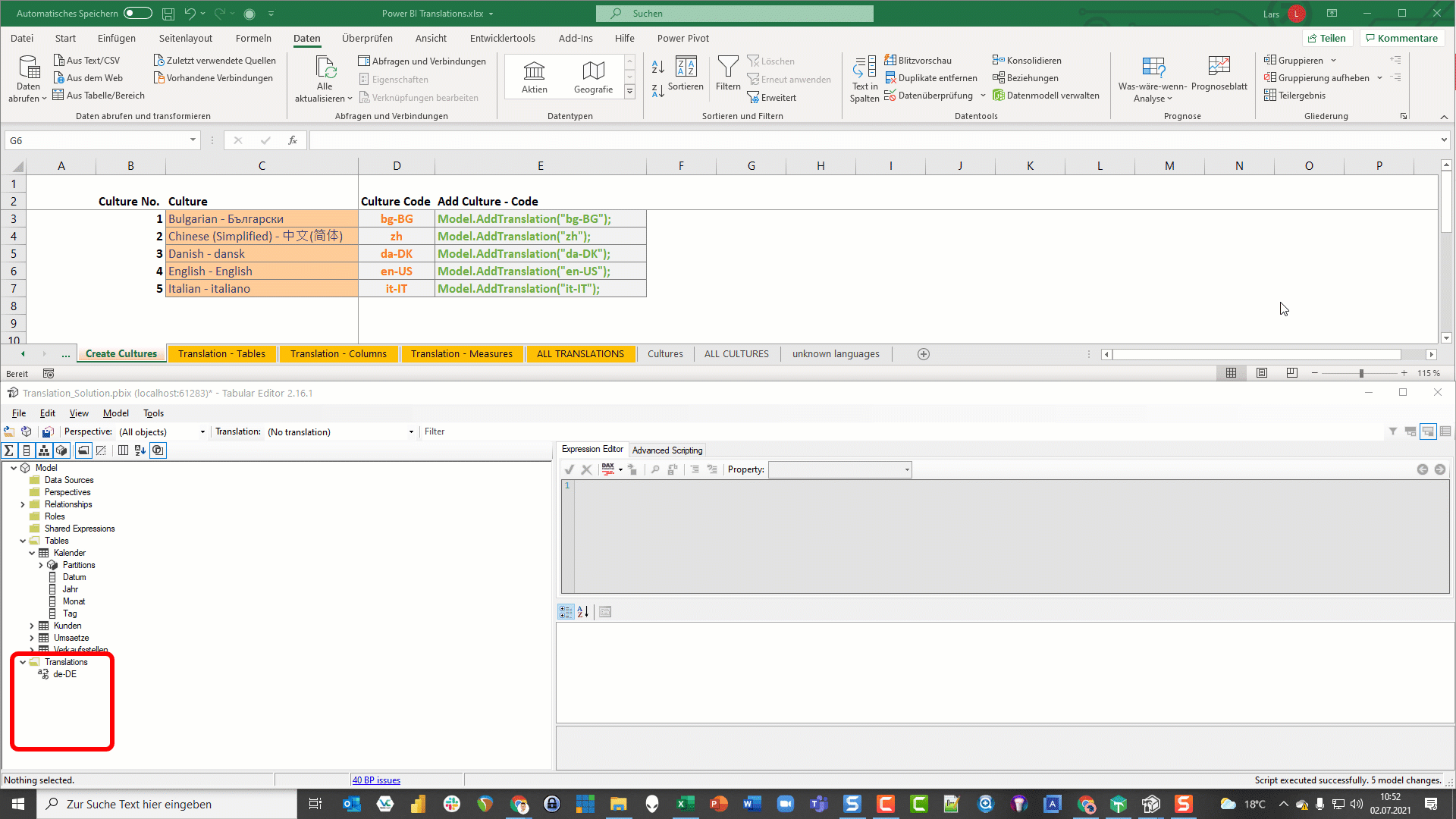Image resolution: width=1456 pixels, height=819 pixels.
Task: Click the DAX formatter icon
Action: click(x=608, y=469)
